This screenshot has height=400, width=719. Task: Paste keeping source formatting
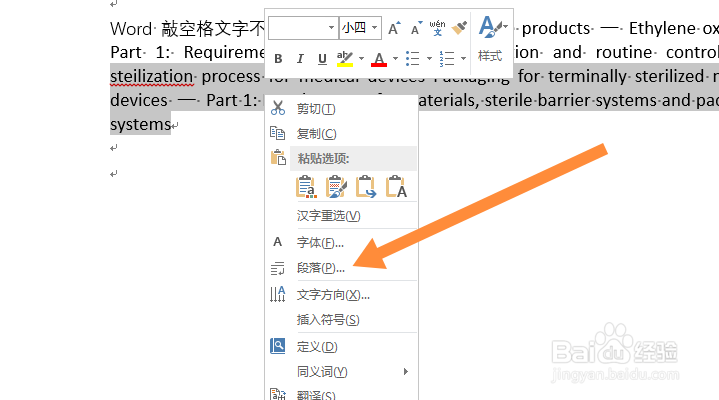pyautogui.click(x=306, y=187)
